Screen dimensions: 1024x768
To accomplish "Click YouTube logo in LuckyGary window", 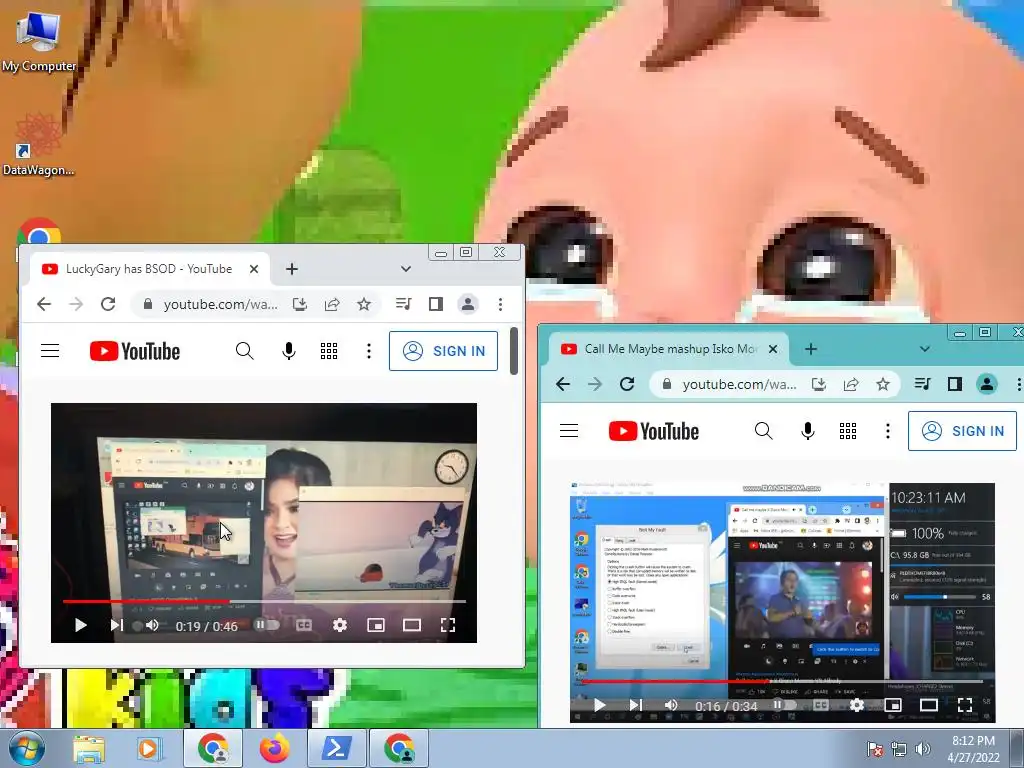I will point(135,351).
